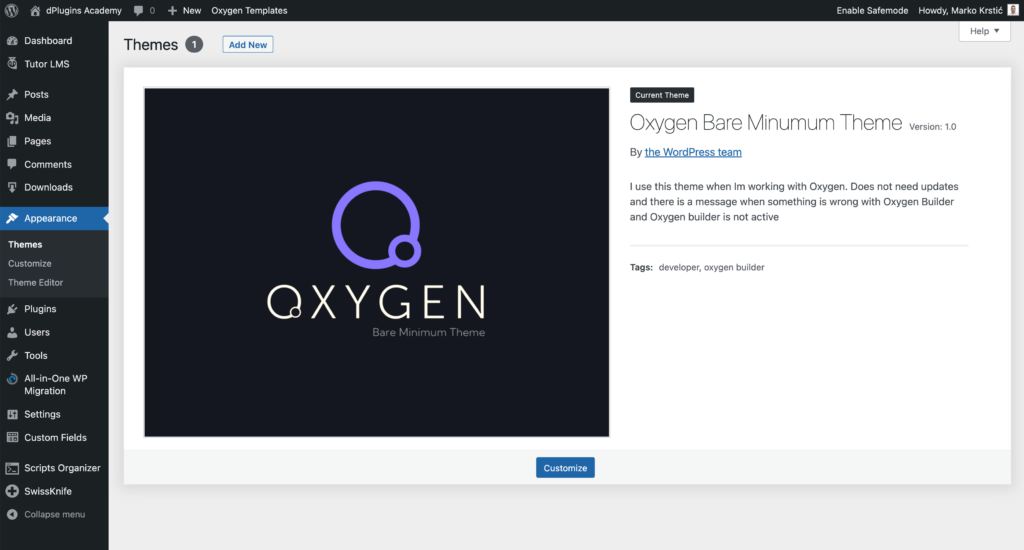Click the plus icon next to New

pyautogui.click(x=172, y=10)
